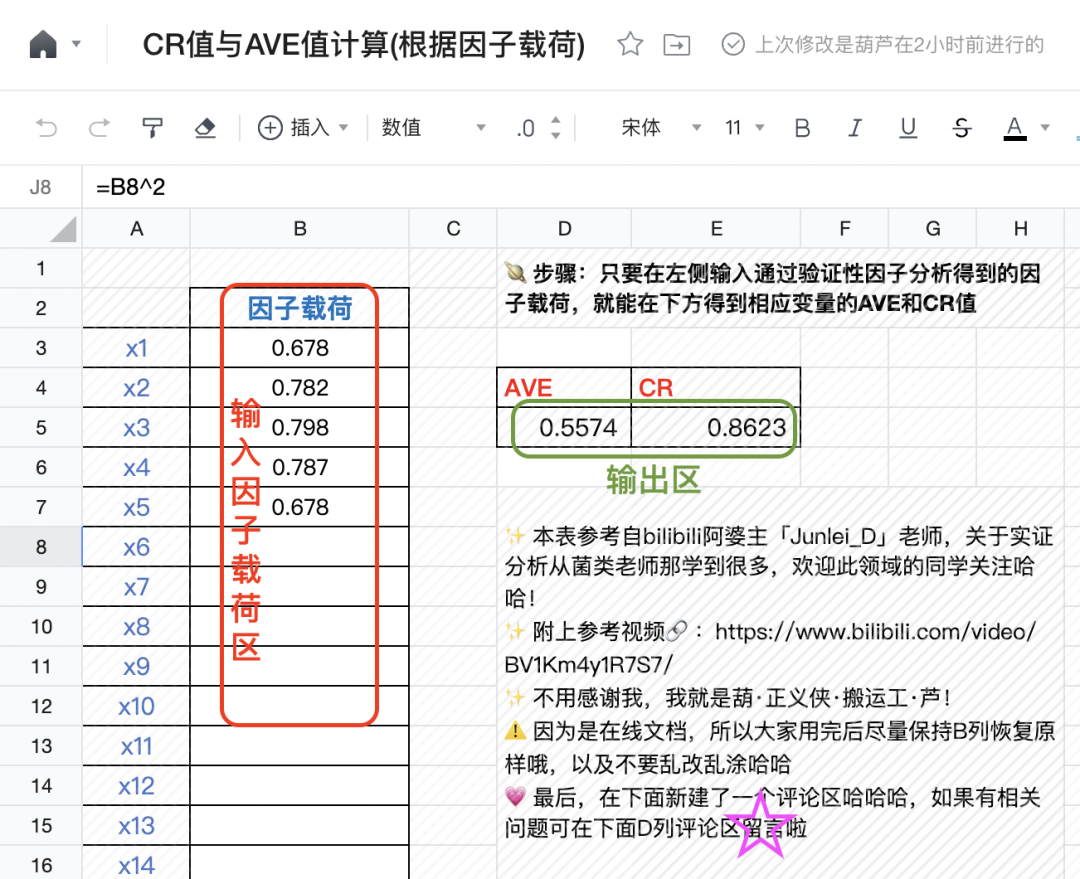This screenshot has height=879, width=1080.
Task: Open the 插入 dropdown menu
Action: pos(343,128)
